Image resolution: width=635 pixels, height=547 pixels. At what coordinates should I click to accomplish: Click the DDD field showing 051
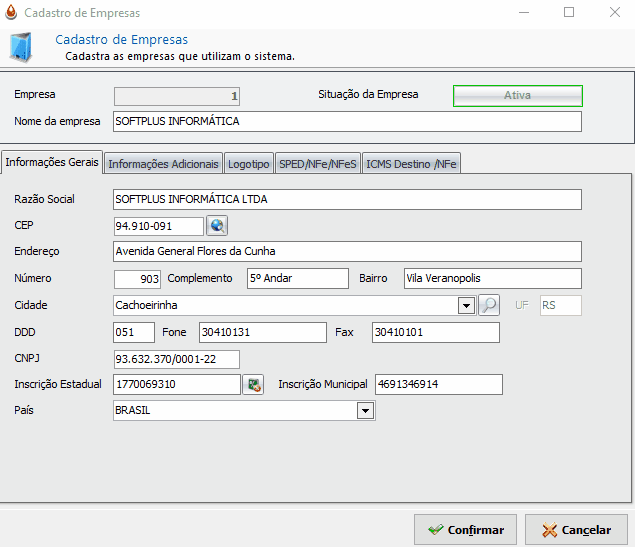134,332
